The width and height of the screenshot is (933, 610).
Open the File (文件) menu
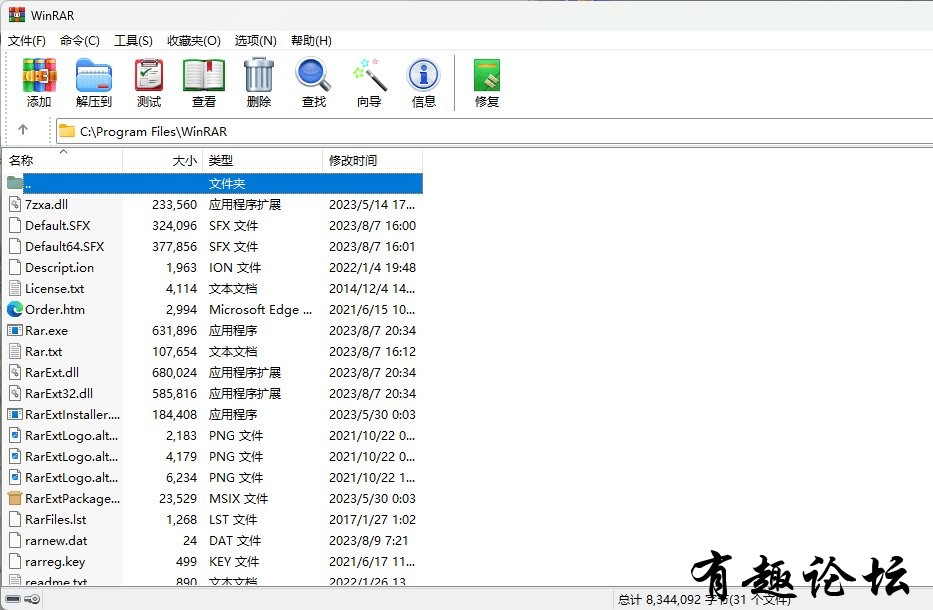(27, 40)
